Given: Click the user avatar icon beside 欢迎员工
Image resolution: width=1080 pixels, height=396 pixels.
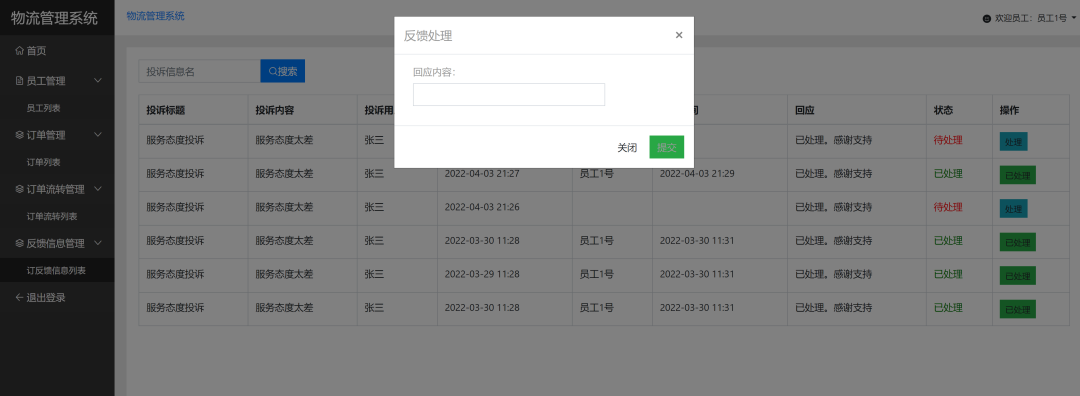Looking at the screenshot, I should coord(986,19).
